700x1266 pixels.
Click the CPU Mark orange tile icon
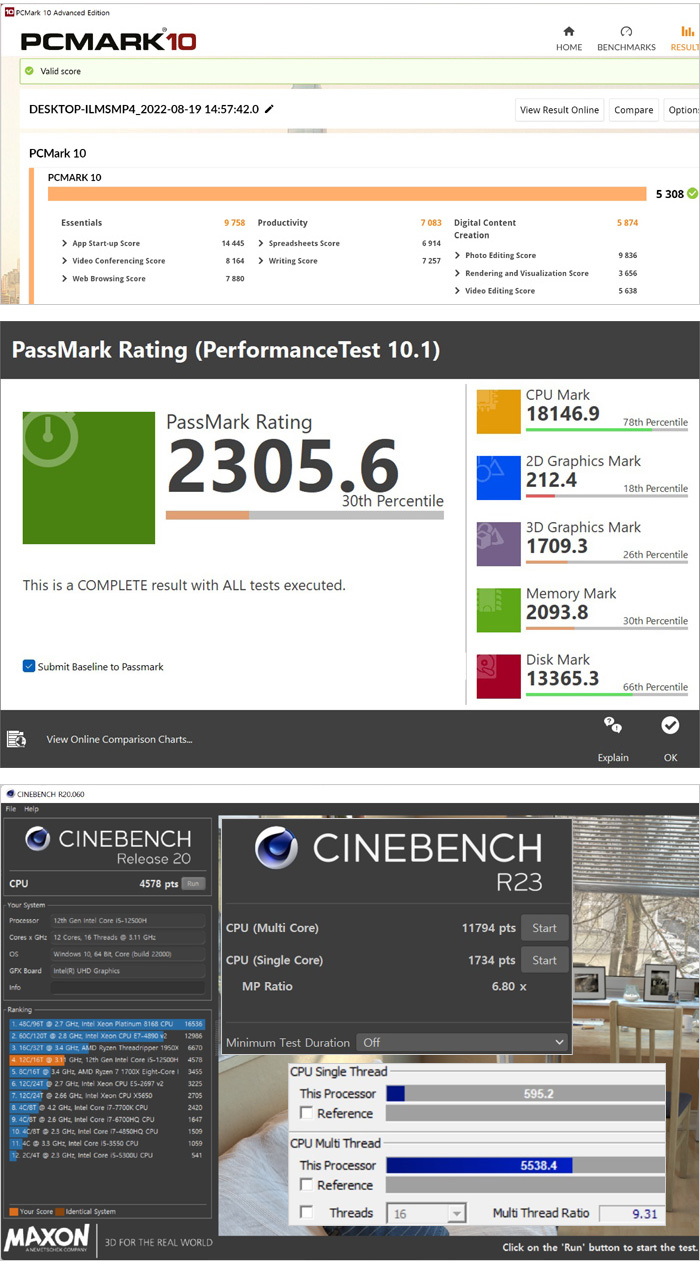(x=498, y=411)
